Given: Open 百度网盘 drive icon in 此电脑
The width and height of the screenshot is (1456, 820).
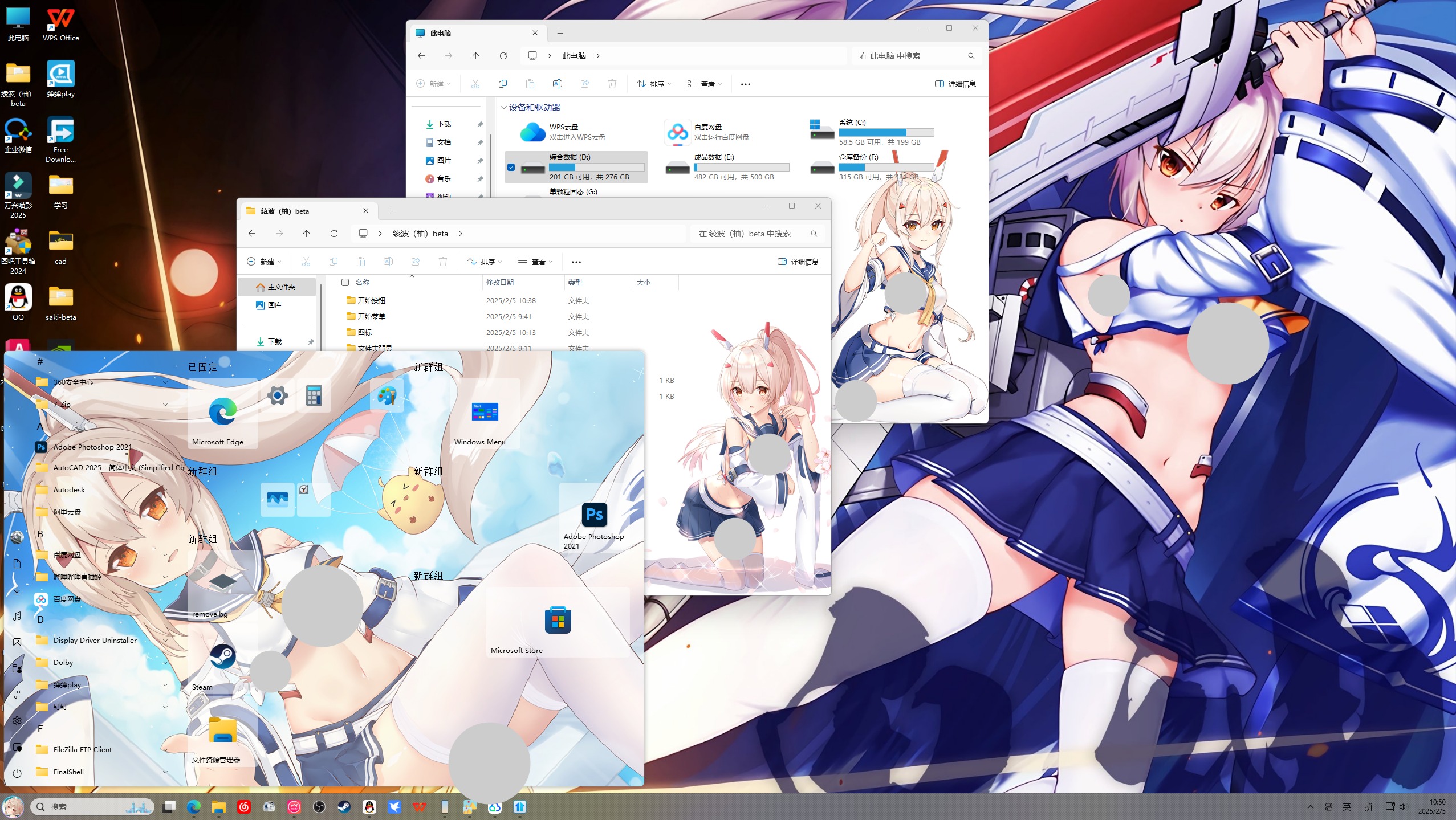Looking at the screenshot, I should click(x=677, y=132).
